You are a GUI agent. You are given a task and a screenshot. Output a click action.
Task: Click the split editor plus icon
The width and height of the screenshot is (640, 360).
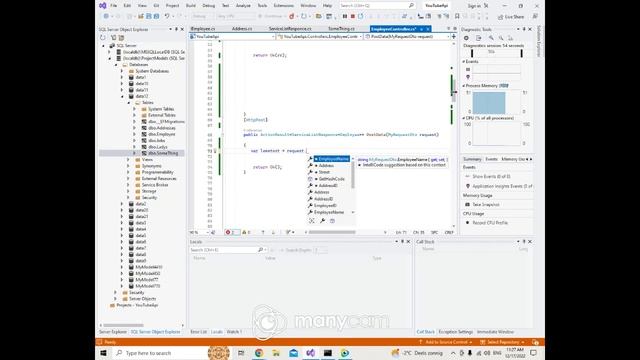pyautogui.click(x=453, y=36)
